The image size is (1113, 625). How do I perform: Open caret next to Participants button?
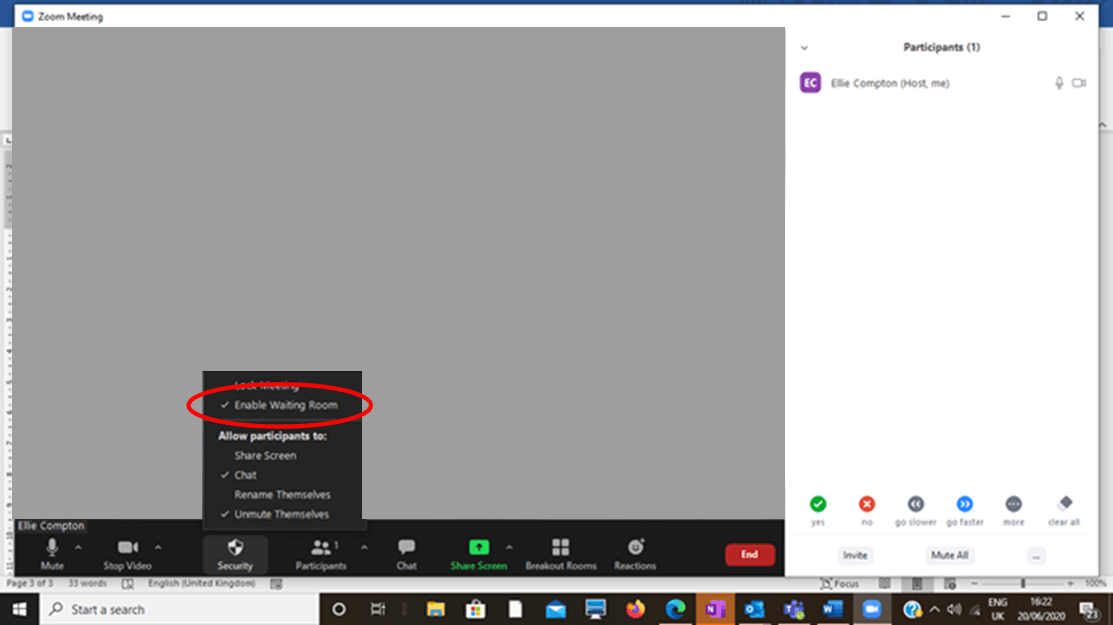[x=364, y=548]
